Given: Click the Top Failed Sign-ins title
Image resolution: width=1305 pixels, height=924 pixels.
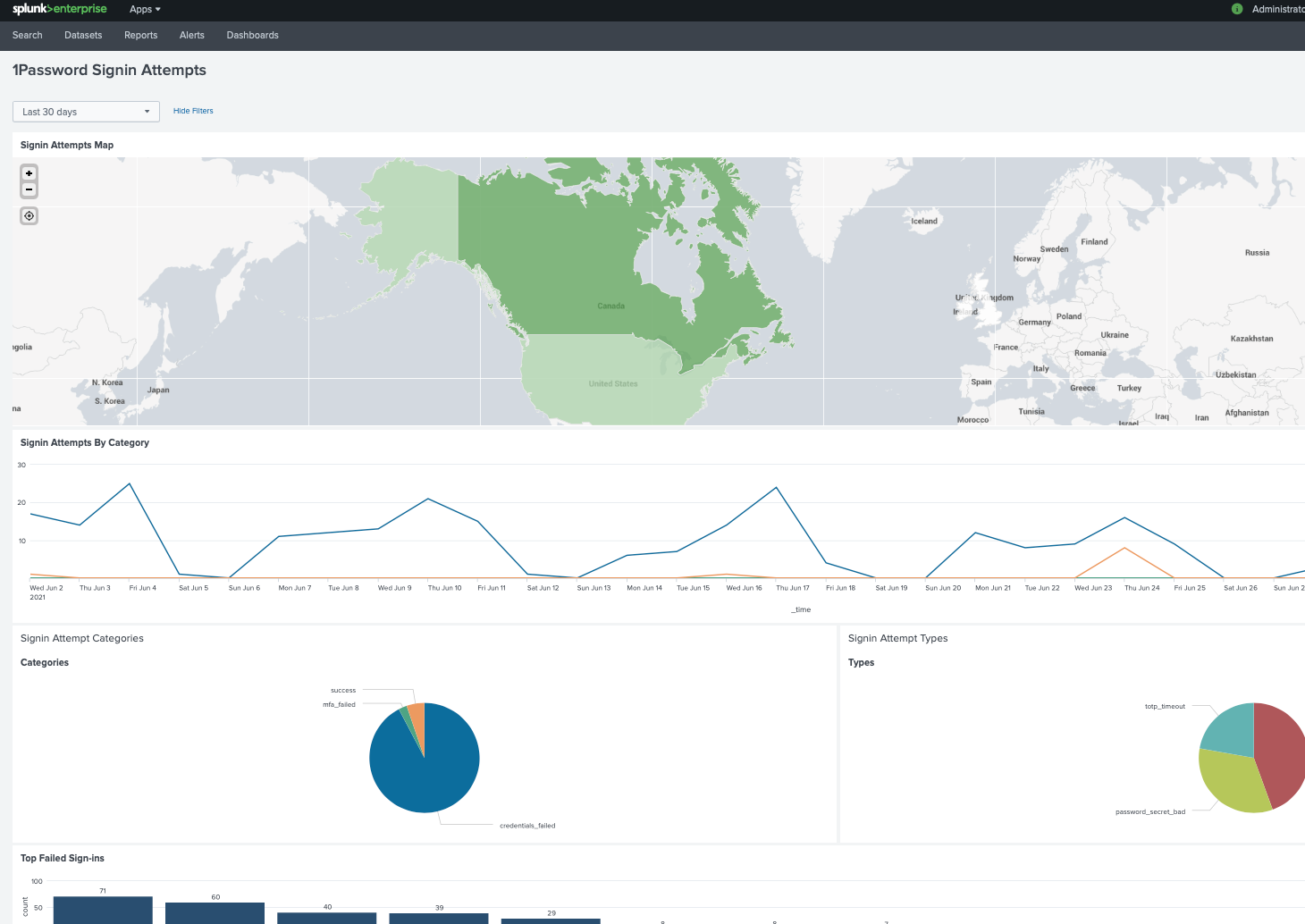Looking at the screenshot, I should click(63, 858).
